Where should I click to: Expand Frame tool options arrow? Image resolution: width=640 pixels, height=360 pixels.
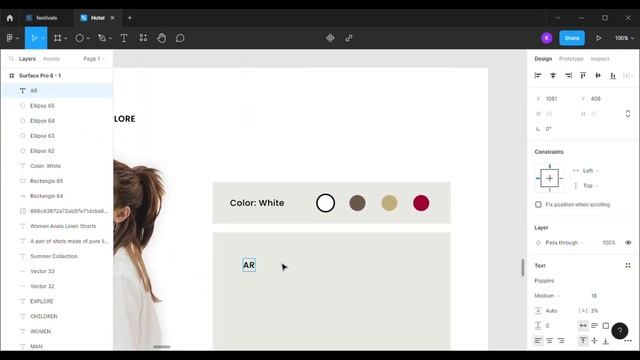(x=66, y=38)
